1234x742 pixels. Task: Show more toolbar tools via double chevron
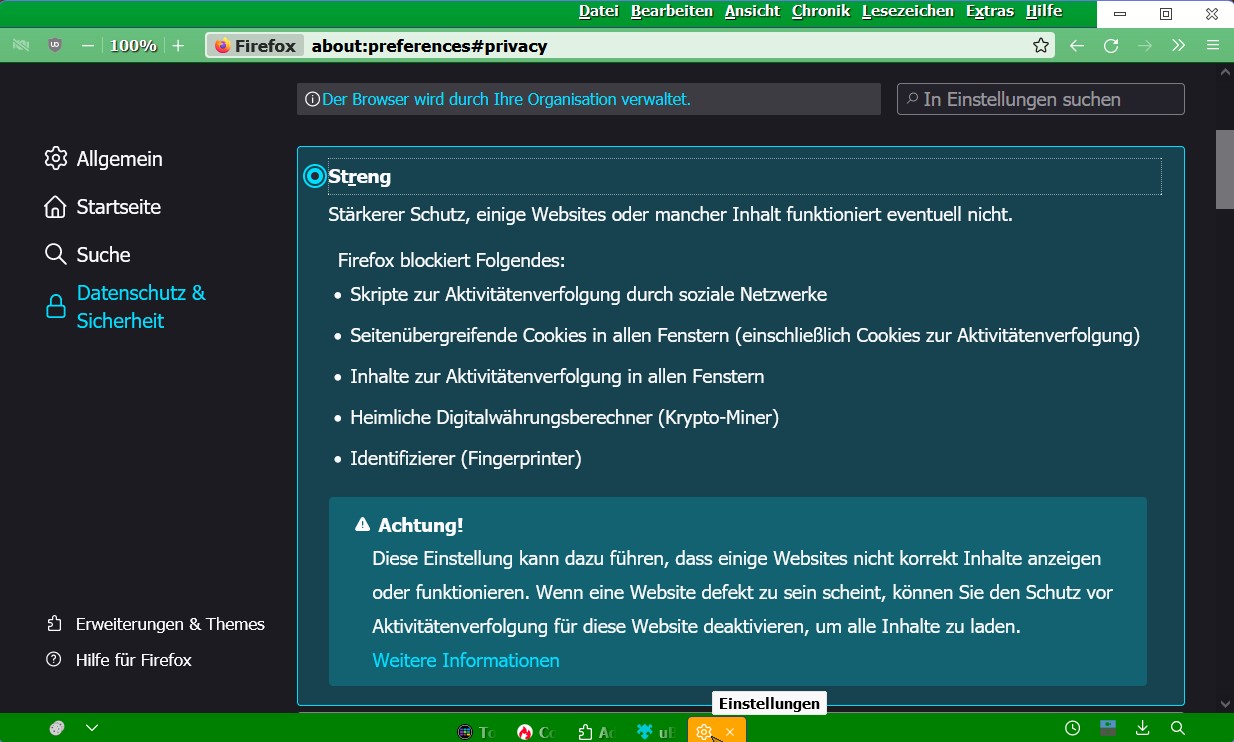coord(1179,45)
